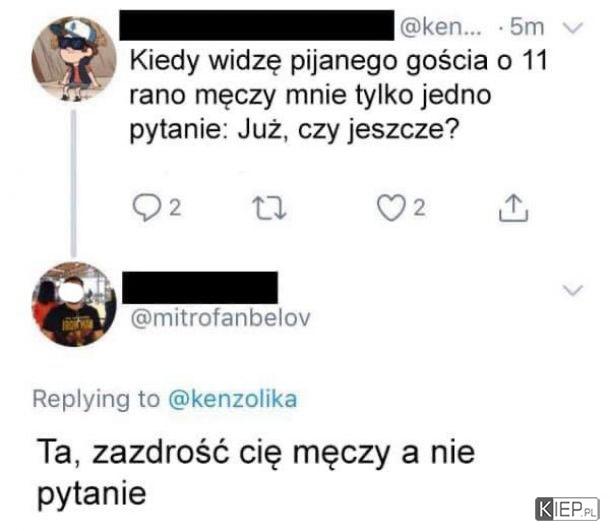Select the first tweet's Polish text
This screenshot has width=610, height=531.
(x=338, y=95)
